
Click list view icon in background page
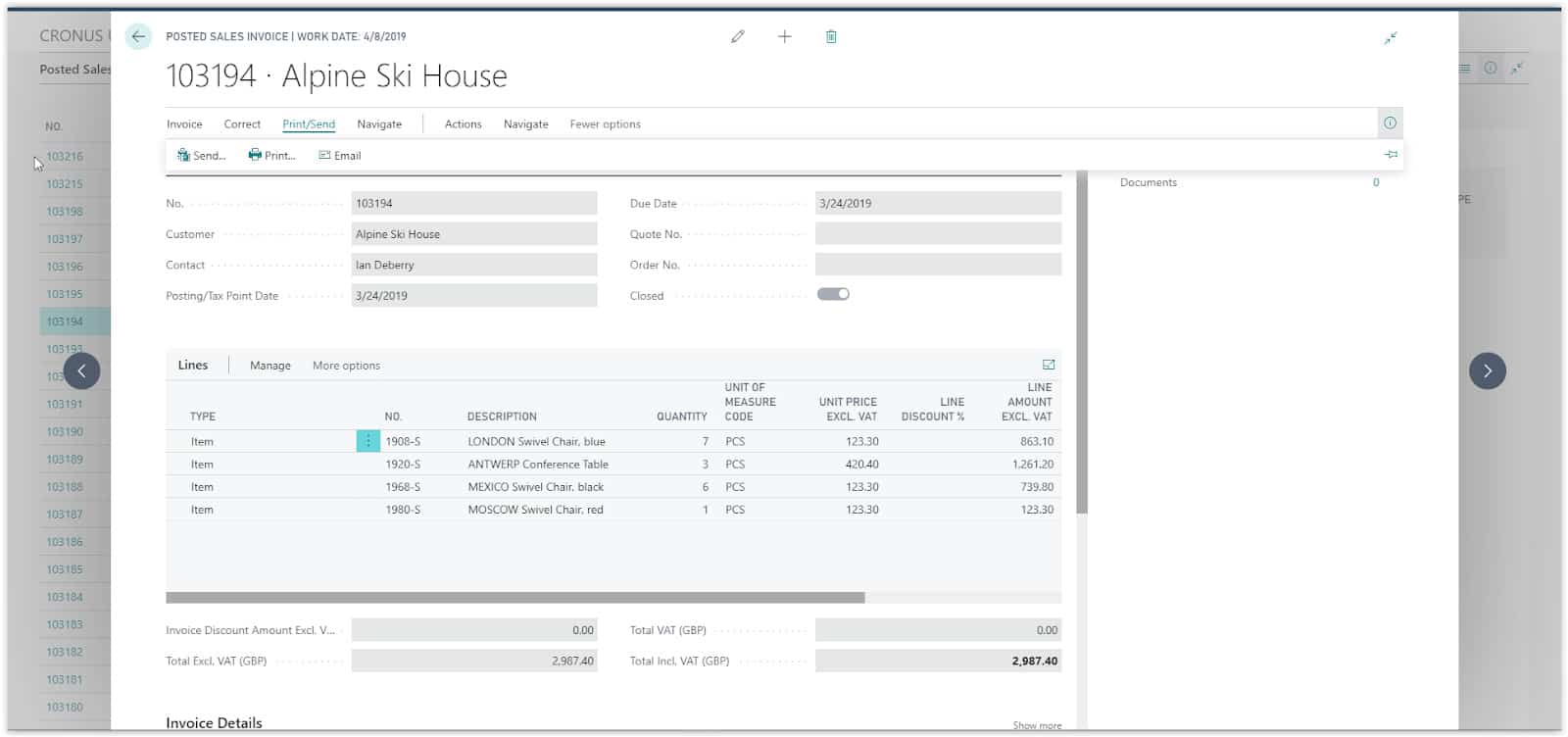coord(1464,69)
